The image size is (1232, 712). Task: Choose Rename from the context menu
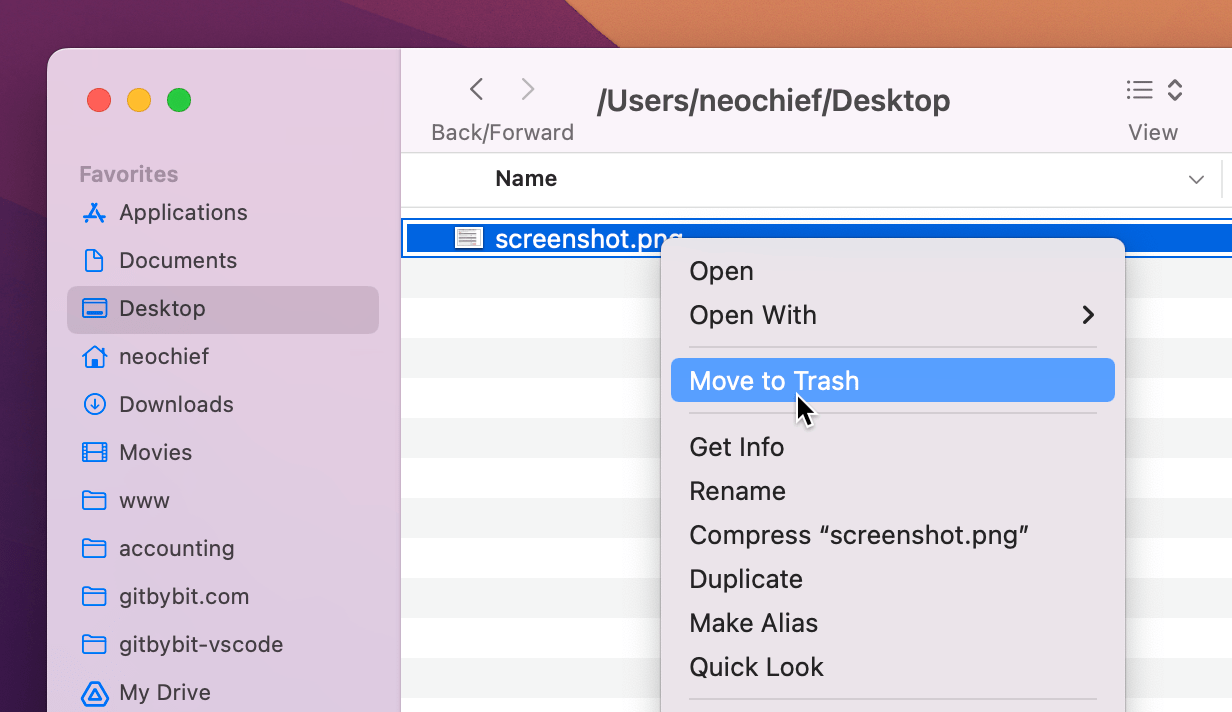tap(737, 491)
